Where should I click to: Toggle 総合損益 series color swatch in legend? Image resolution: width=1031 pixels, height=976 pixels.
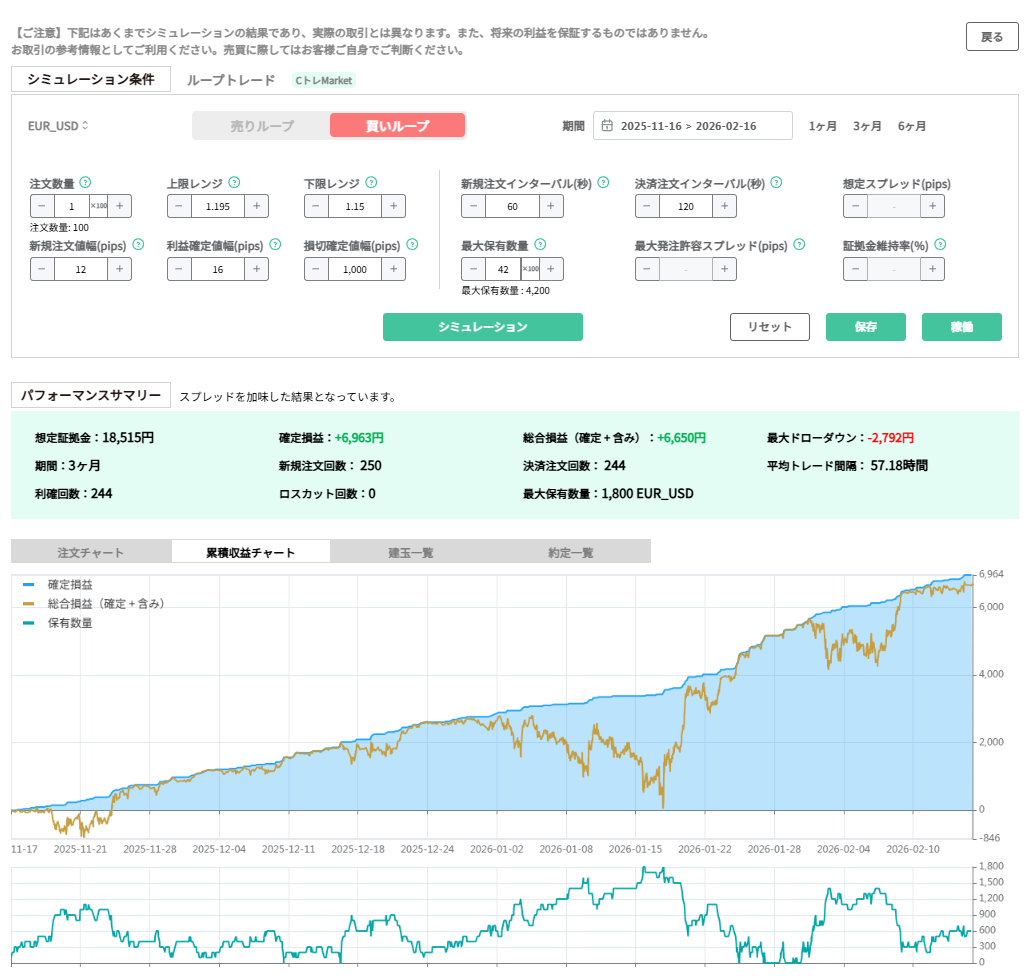[x=28, y=604]
